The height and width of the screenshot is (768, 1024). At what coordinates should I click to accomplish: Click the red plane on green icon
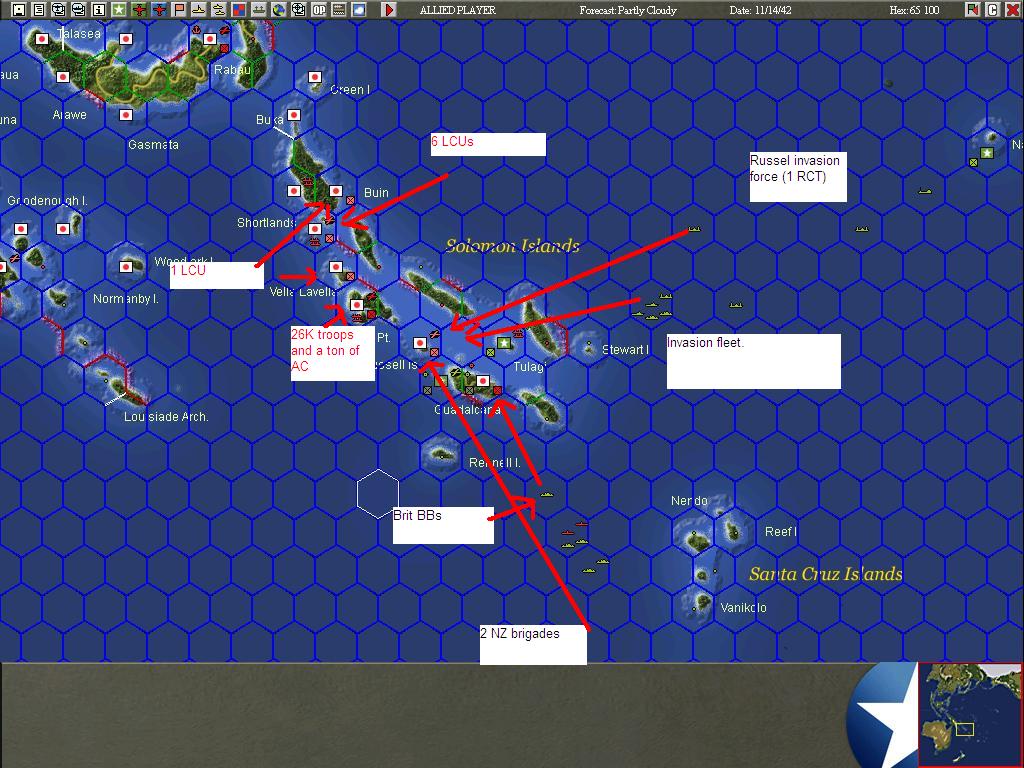tap(138, 10)
